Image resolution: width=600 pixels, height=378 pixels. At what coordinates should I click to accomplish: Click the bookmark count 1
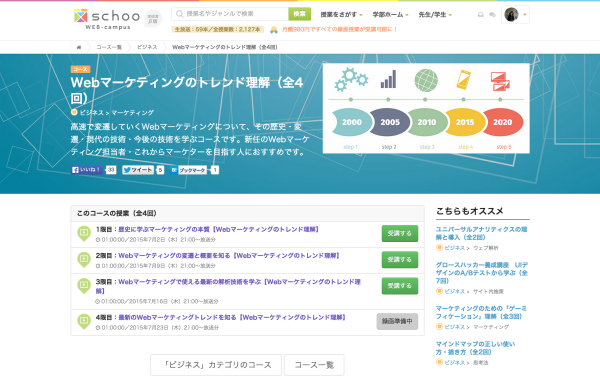point(215,170)
